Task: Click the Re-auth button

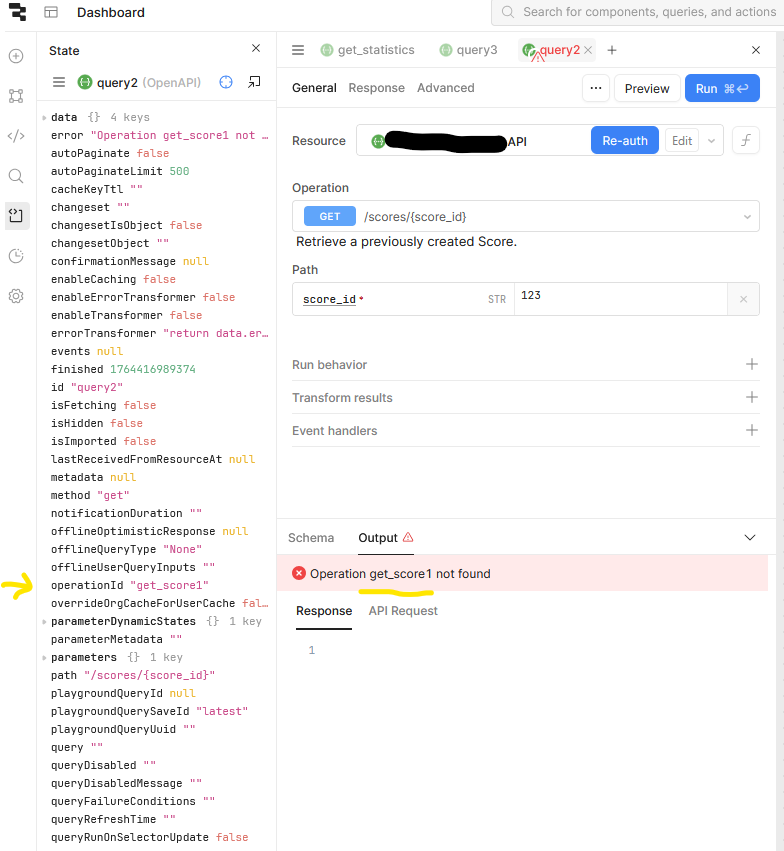Action: (x=624, y=141)
